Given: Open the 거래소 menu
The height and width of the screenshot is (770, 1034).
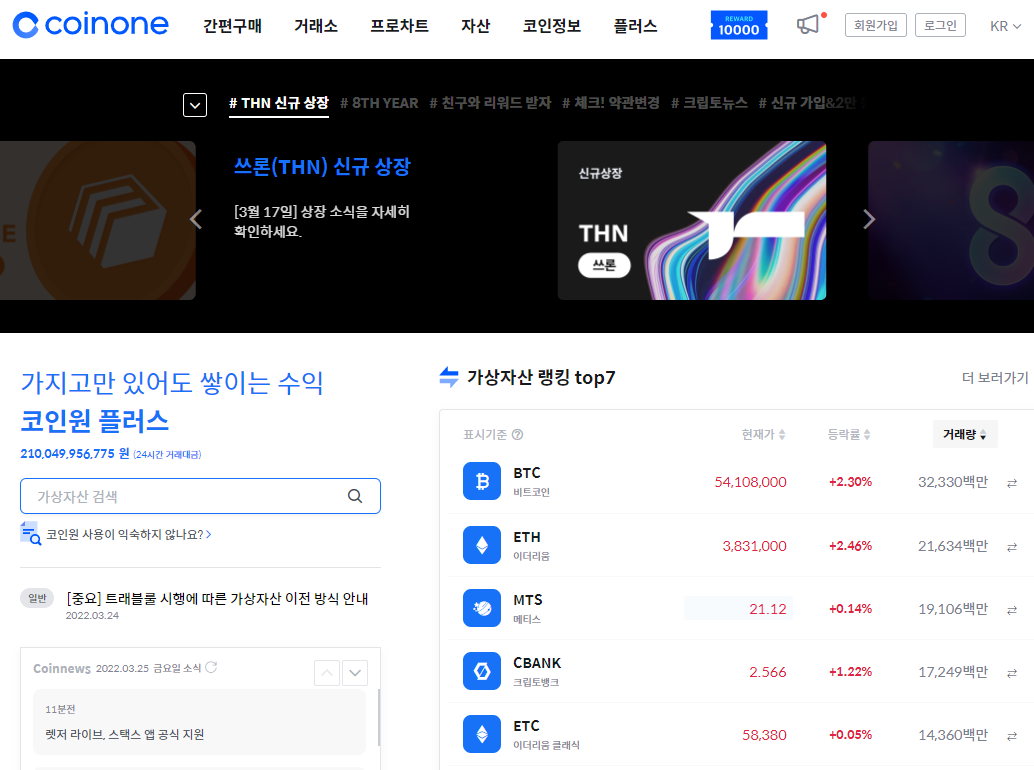Looking at the screenshot, I should click(x=316, y=27).
